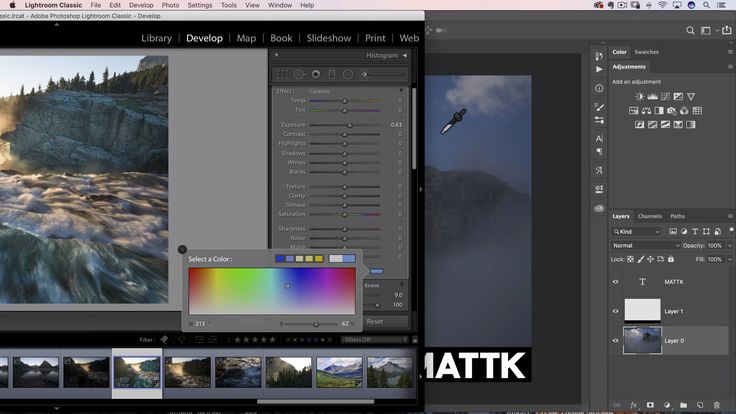Image resolution: width=736 pixels, height=414 pixels.
Task: Open the Normal blend mode dropdown
Action: coord(646,245)
